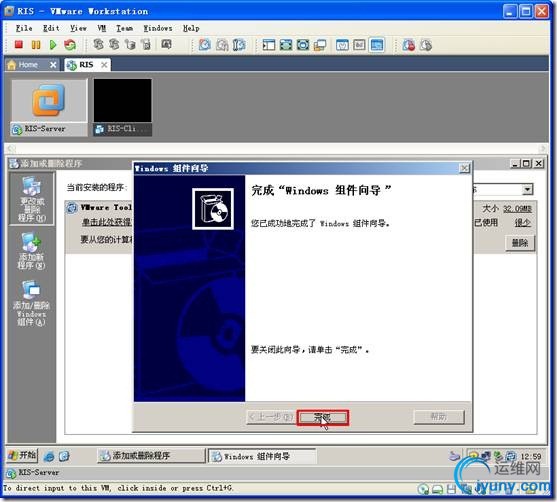Screen dimensions: 557x502
Task: Open the Team menu
Action: pyautogui.click(x=125, y=28)
